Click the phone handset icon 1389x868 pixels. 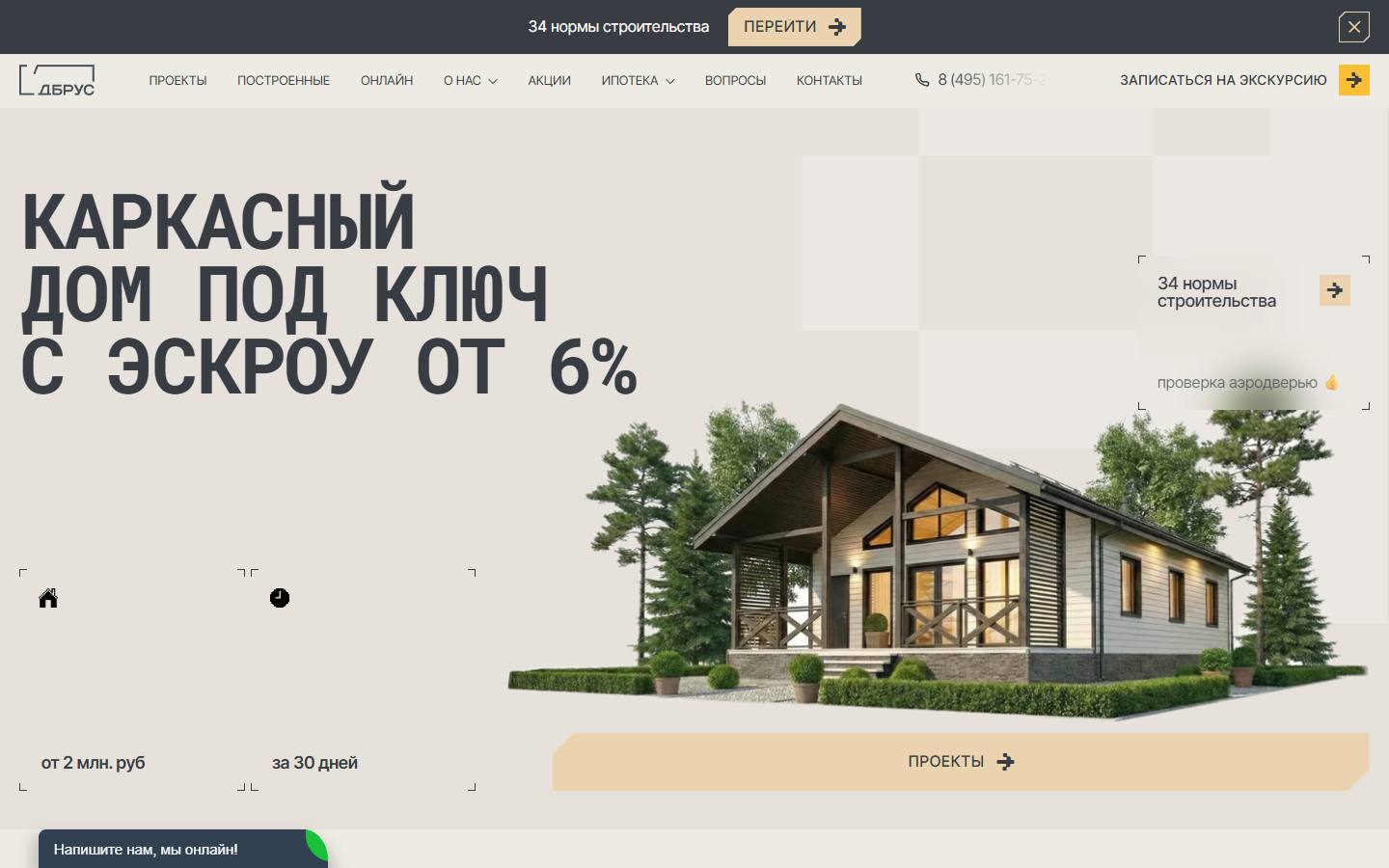pyautogui.click(x=922, y=80)
